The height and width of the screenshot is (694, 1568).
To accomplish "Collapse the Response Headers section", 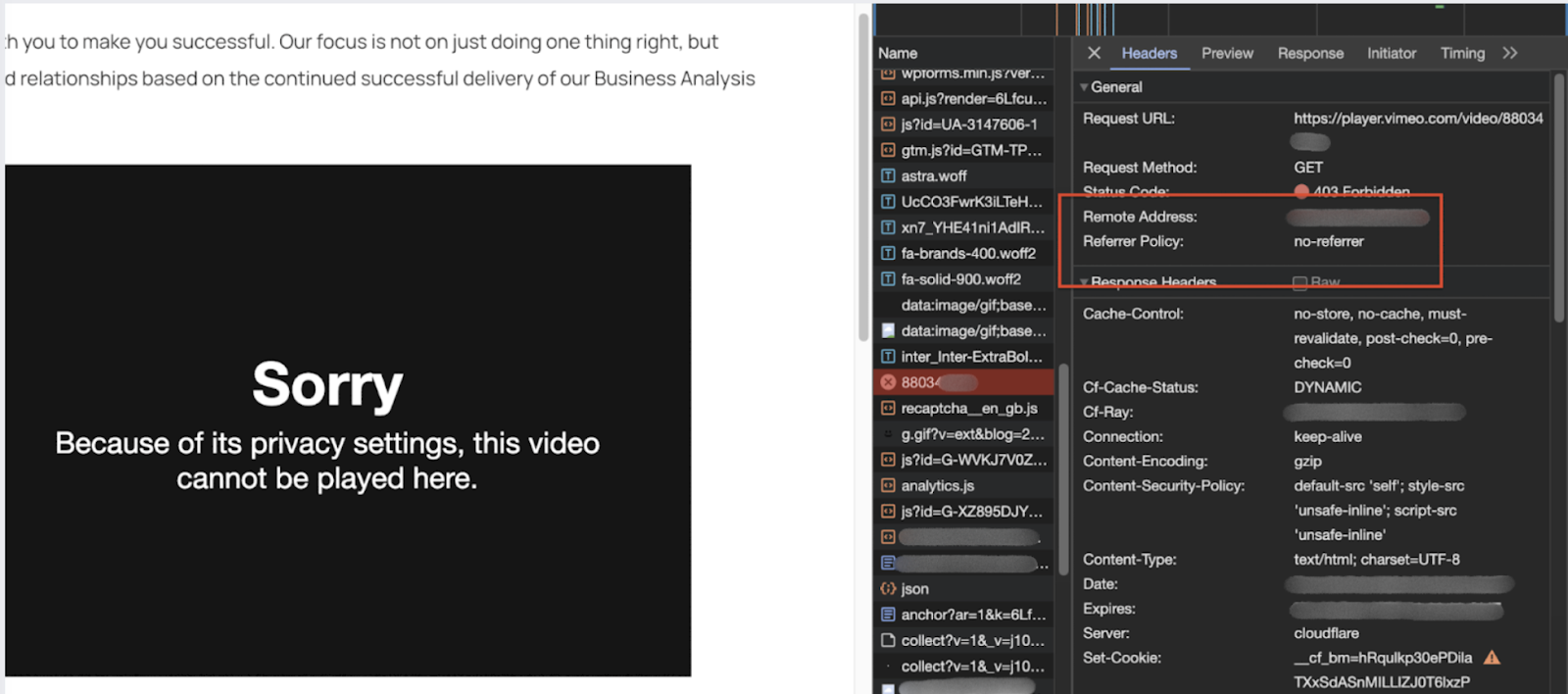I will tap(1084, 282).
